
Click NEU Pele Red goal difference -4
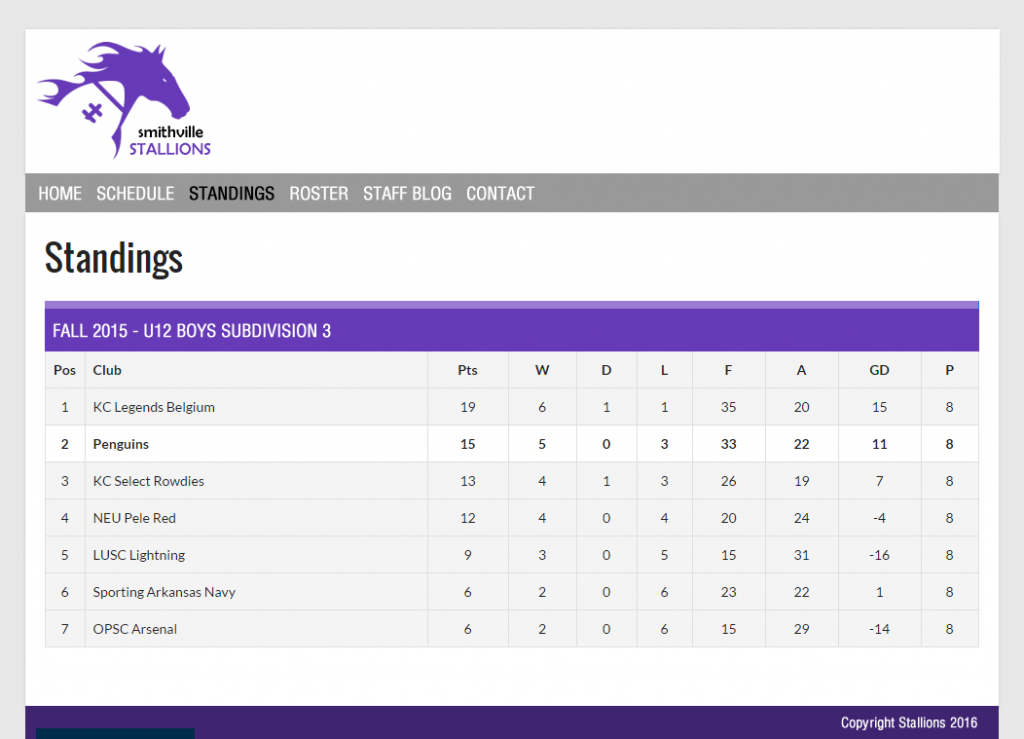click(879, 518)
